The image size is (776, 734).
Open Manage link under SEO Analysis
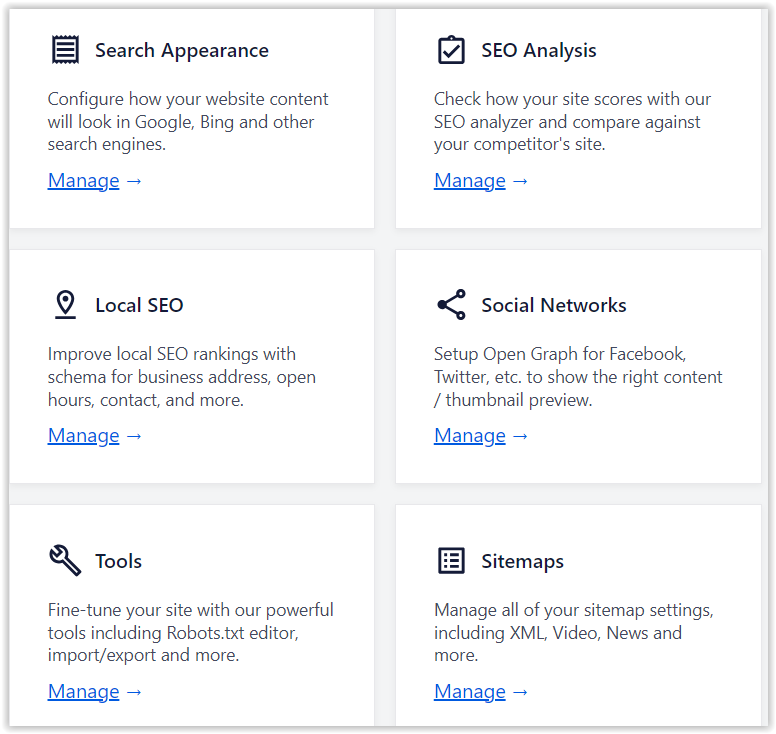(x=470, y=181)
